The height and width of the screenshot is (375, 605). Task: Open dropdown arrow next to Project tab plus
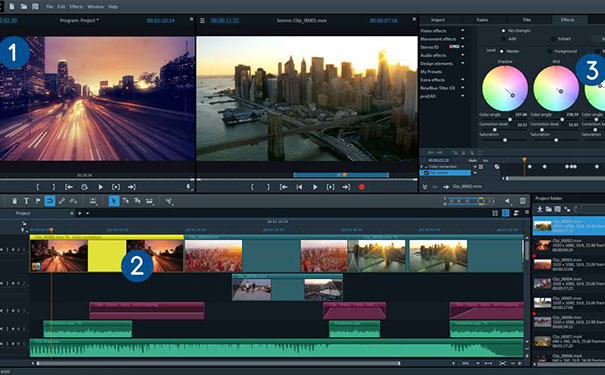(x=88, y=213)
